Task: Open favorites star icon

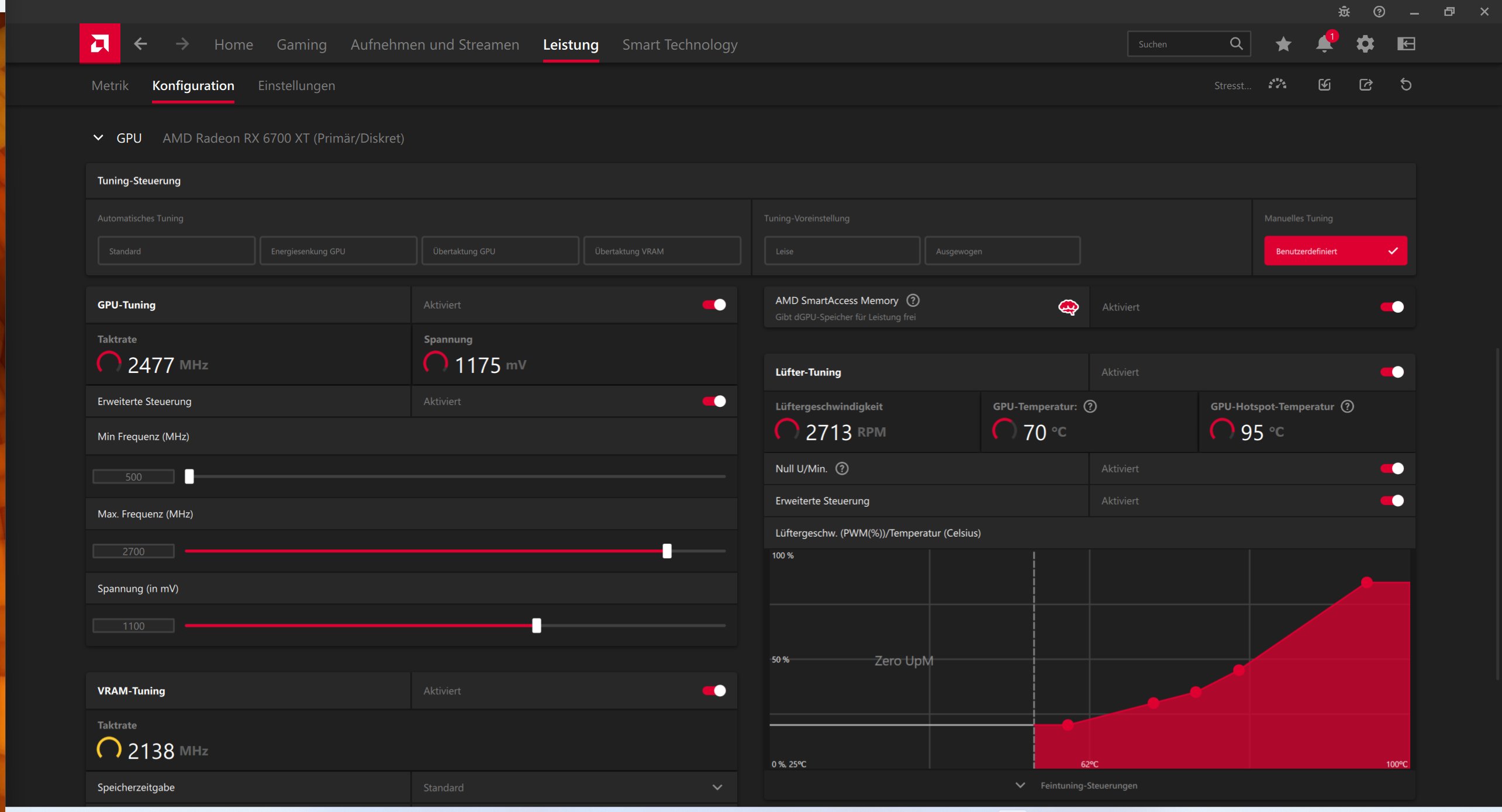Action: [x=1283, y=44]
